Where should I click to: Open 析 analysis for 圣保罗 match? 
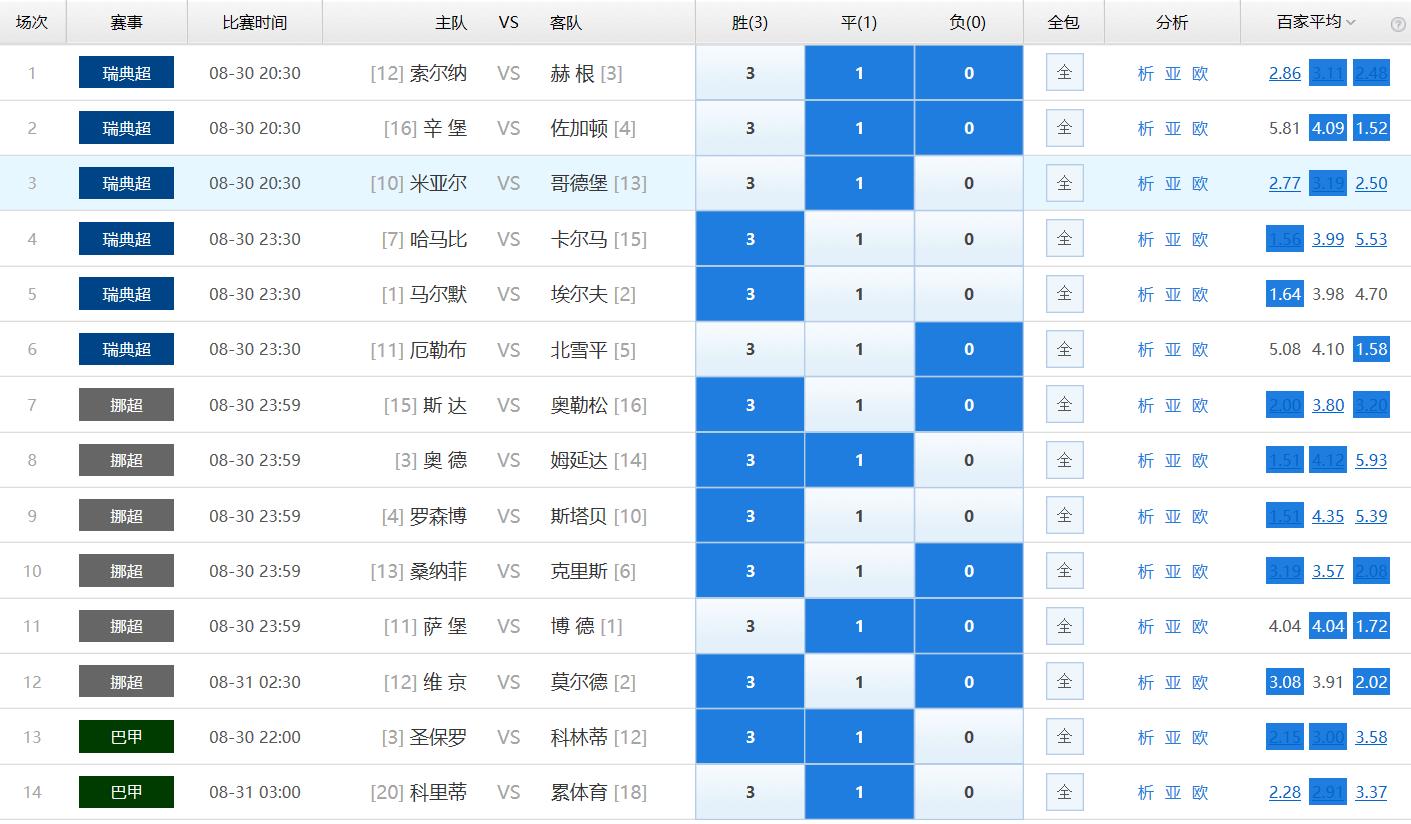(1146, 737)
